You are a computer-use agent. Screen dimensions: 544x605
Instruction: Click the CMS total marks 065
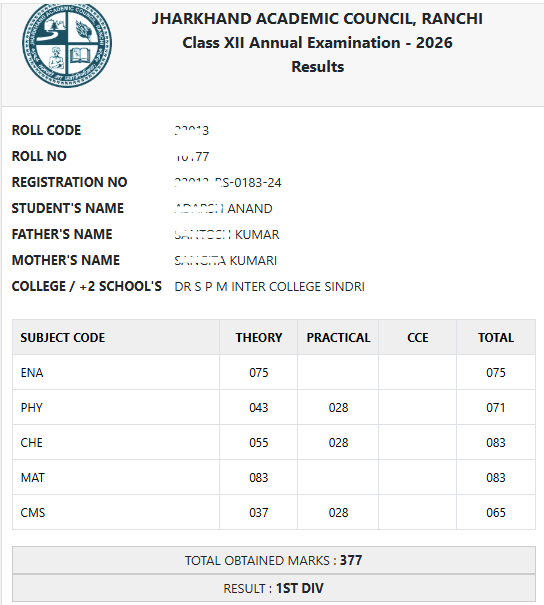coord(496,512)
